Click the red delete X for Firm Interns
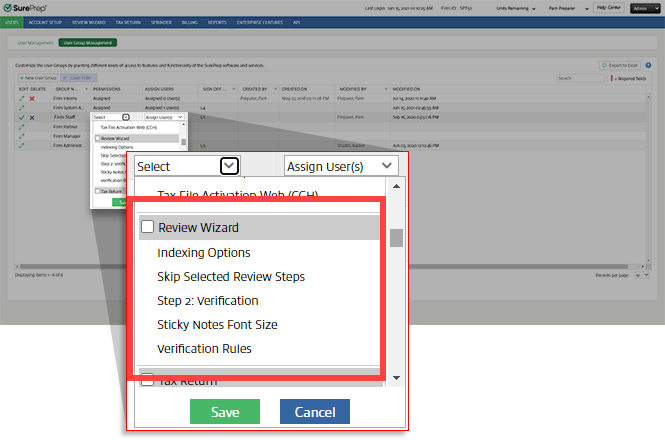 click(x=32, y=99)
